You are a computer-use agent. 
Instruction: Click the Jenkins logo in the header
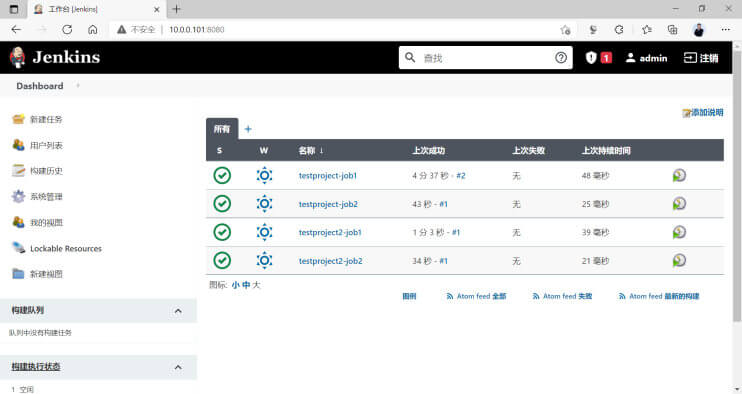click(55, 57)
